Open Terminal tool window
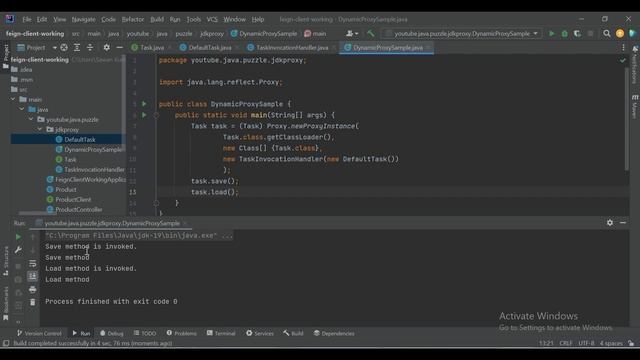The image size is (640, 360). click(x=220, y=333)
